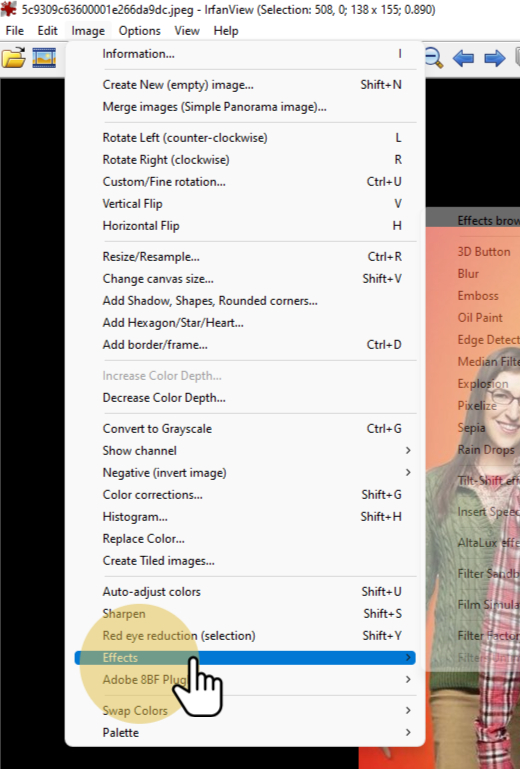Go to next image with right arrow
520x769 pixels.
(494, 58)
